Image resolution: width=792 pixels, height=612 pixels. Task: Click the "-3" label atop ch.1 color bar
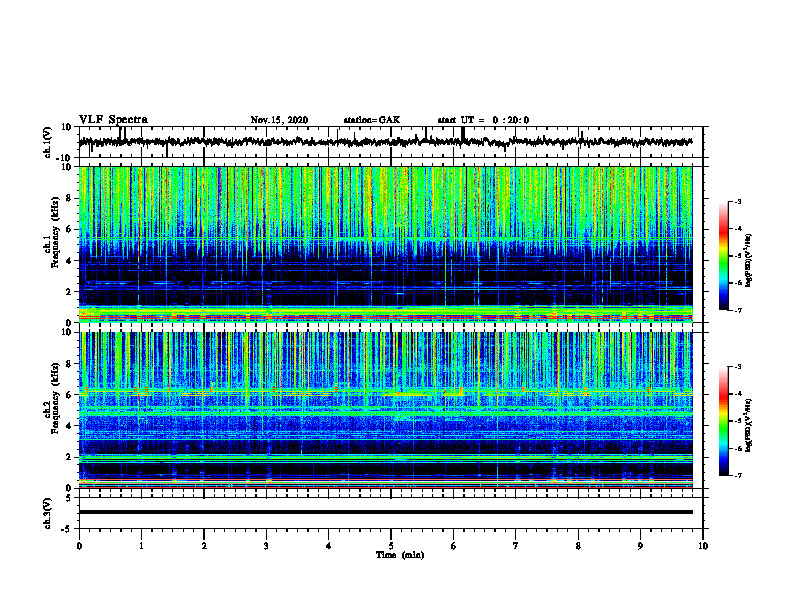click(737, 201)
